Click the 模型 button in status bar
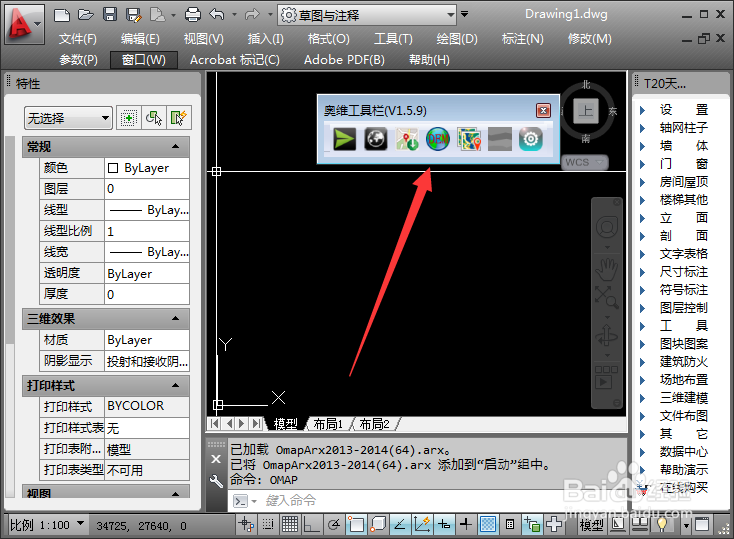Screen dimensions: 734x539 tap(591, 525)
